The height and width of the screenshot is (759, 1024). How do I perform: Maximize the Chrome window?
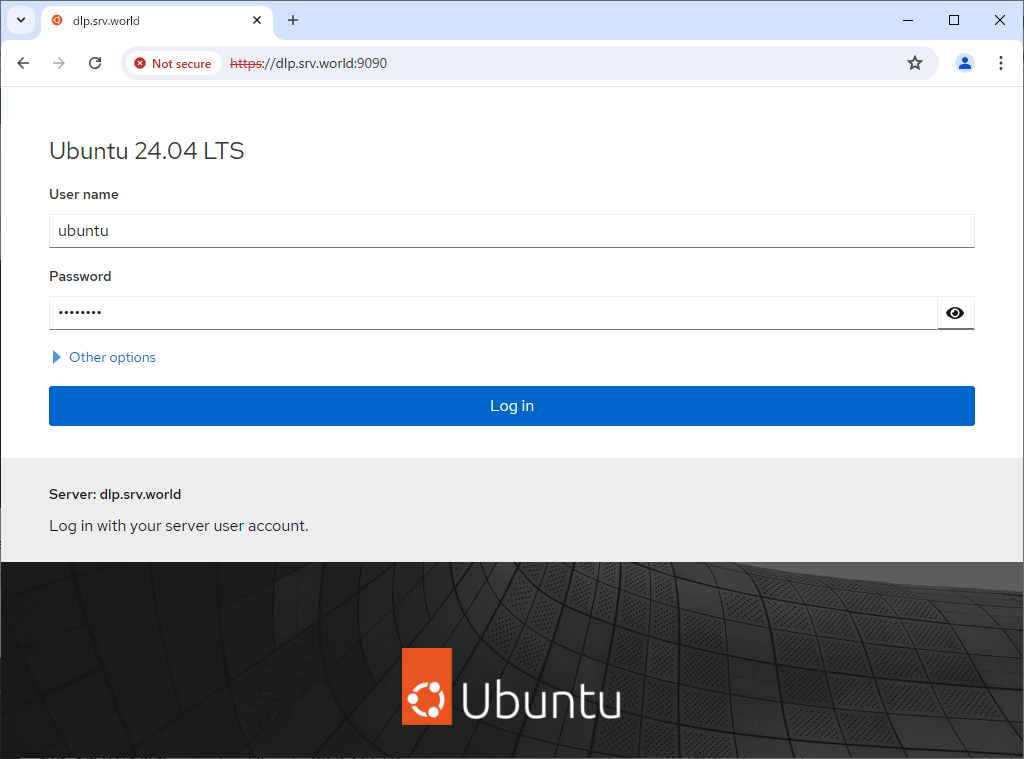click(x=953, y=20)
